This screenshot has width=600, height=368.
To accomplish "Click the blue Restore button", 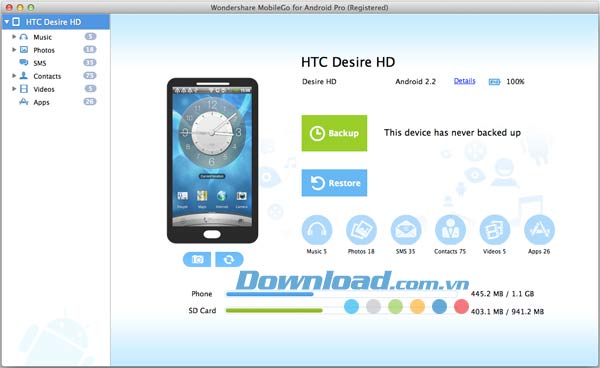I will (x=334, y=183).
